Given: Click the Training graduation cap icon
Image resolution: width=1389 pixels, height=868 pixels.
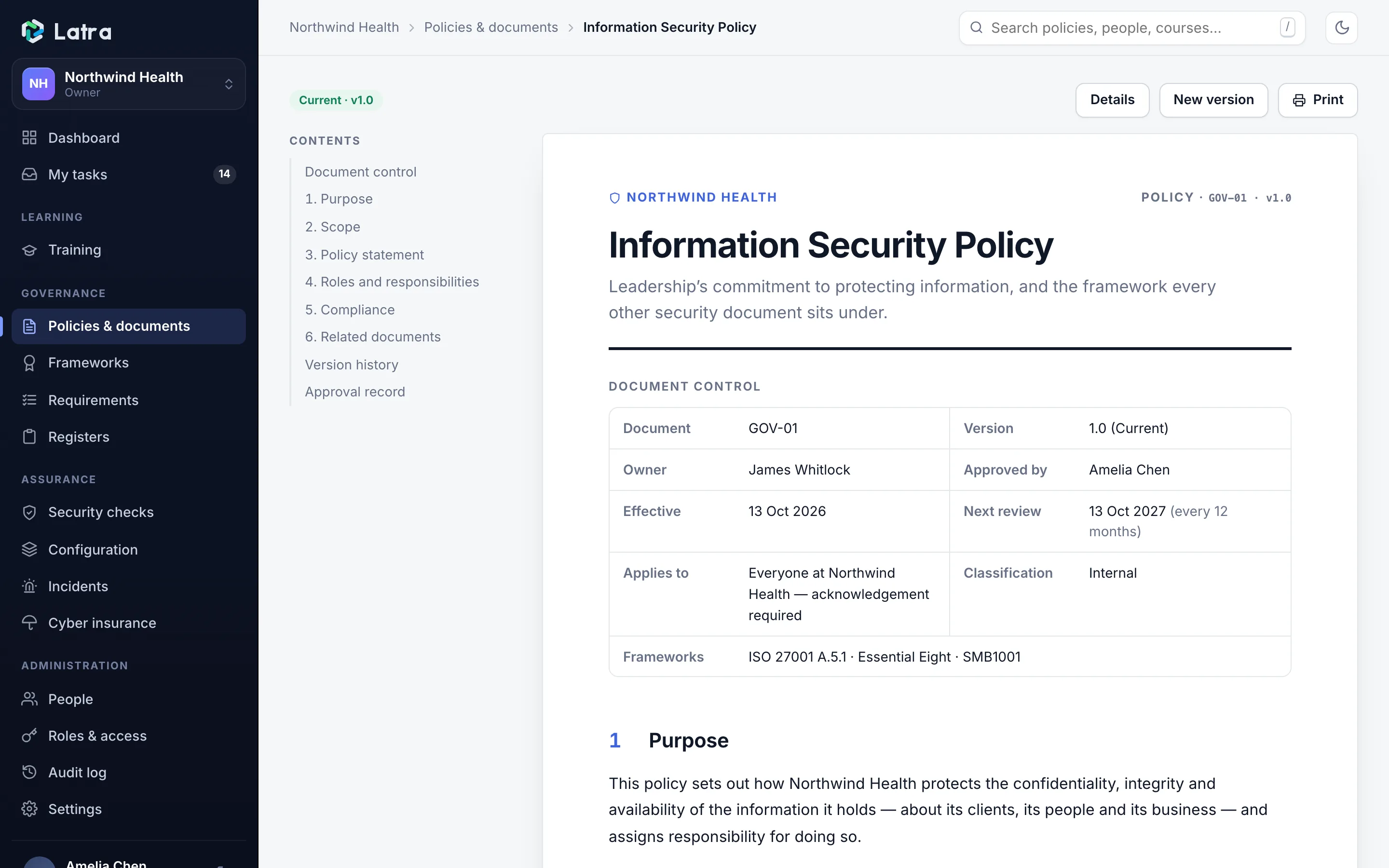Looking at the screenshot, I should [x=29, y=250].
